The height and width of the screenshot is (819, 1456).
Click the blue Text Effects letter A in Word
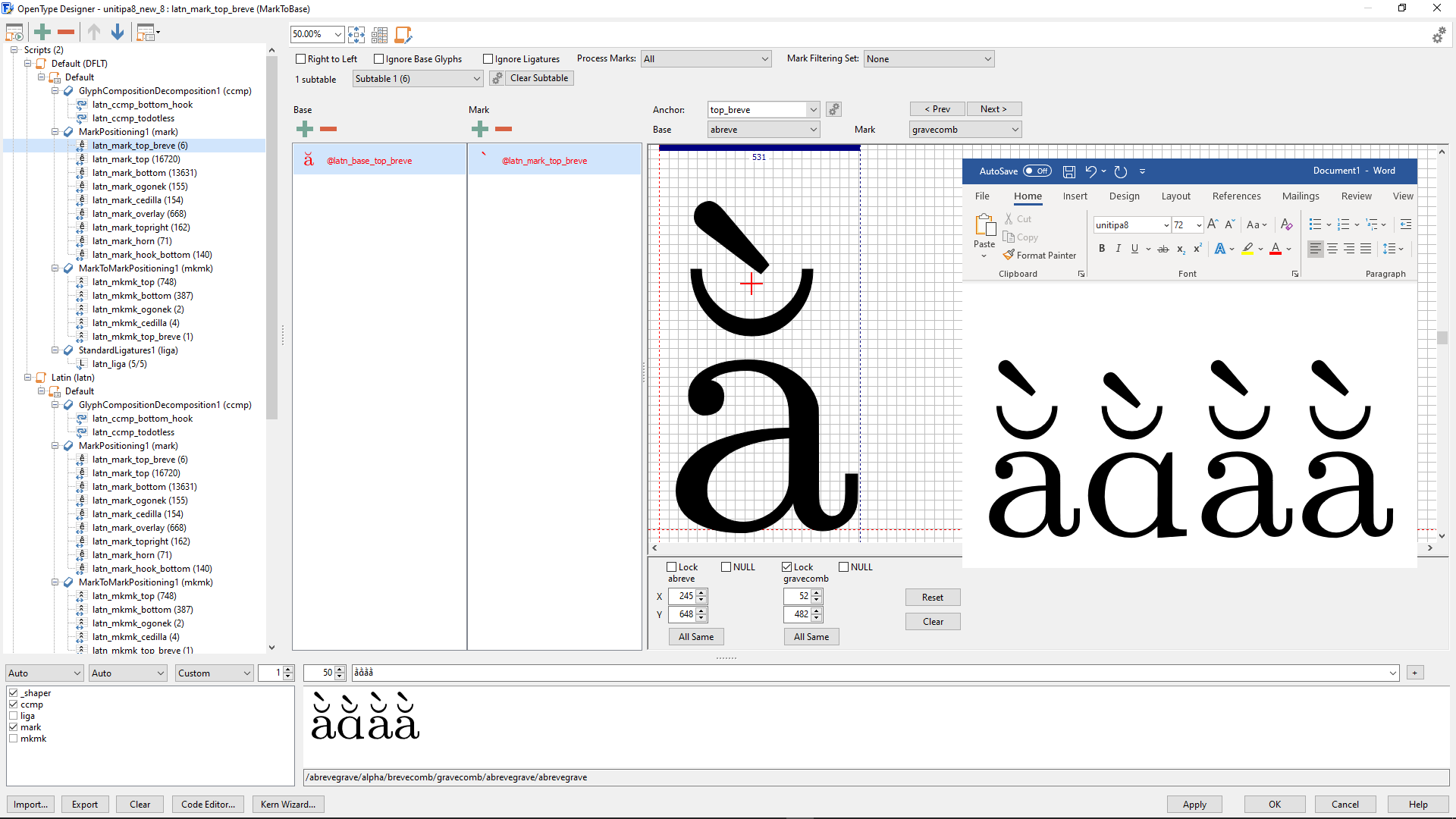click(x=1219, y=248)
